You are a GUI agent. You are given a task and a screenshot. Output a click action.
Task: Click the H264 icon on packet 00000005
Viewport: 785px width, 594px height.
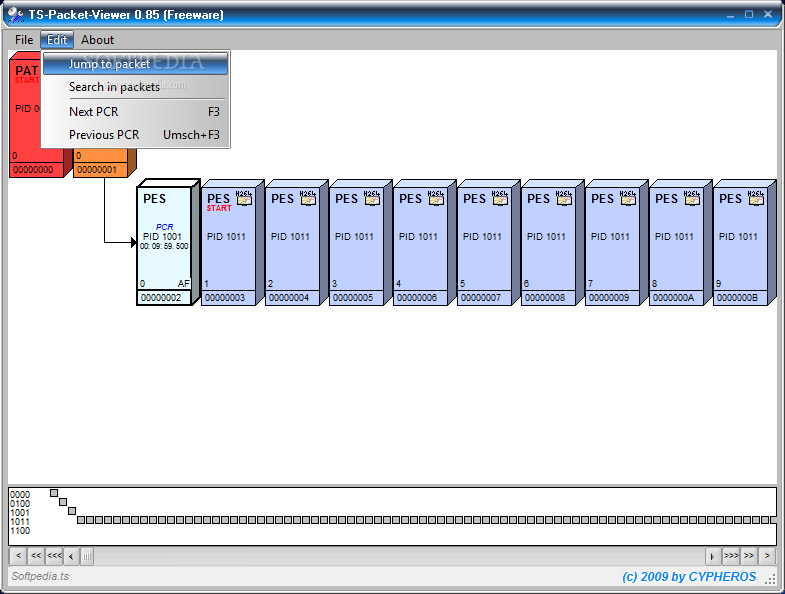372,198
